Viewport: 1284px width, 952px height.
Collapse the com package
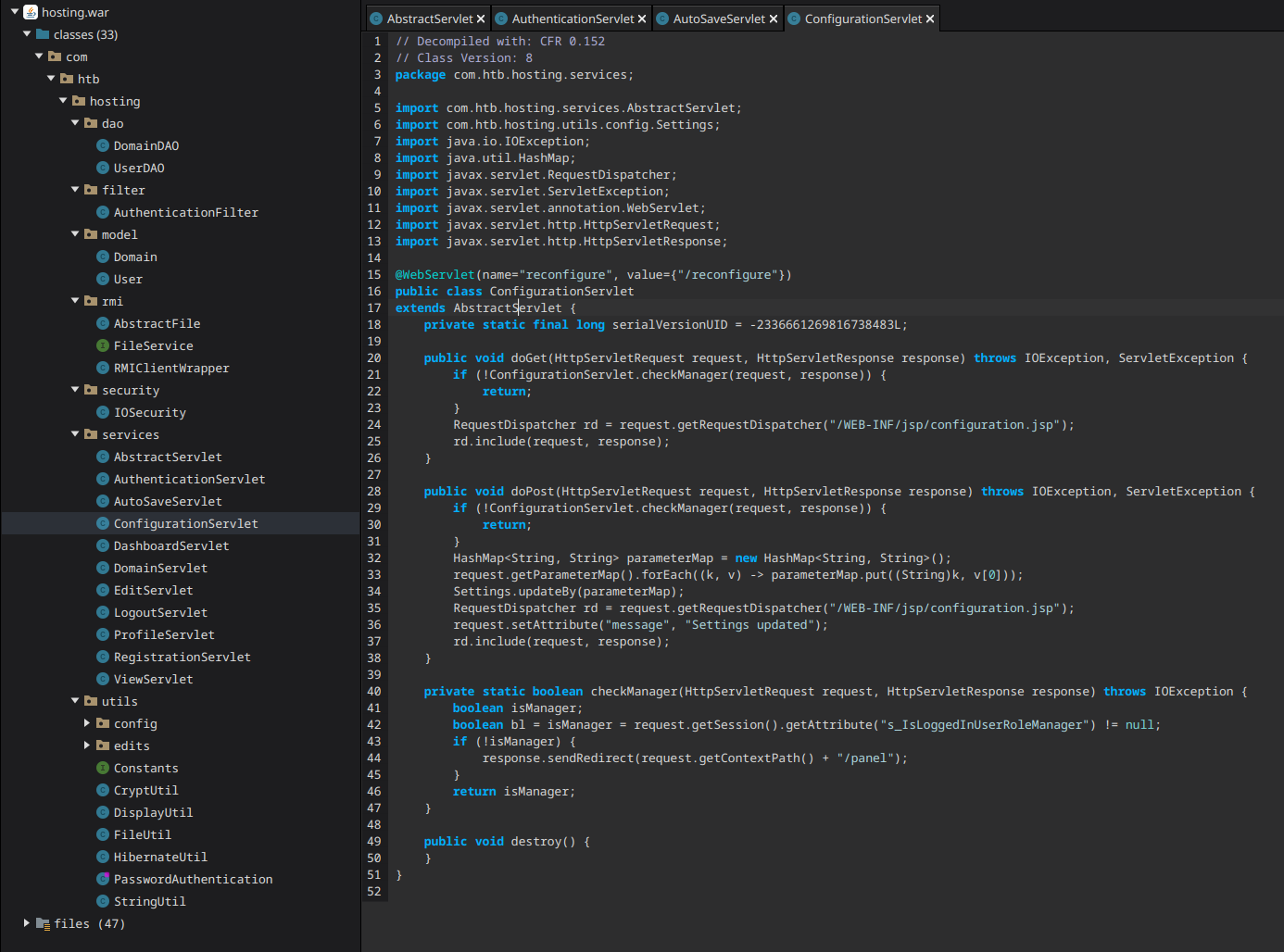pos(39,56)
